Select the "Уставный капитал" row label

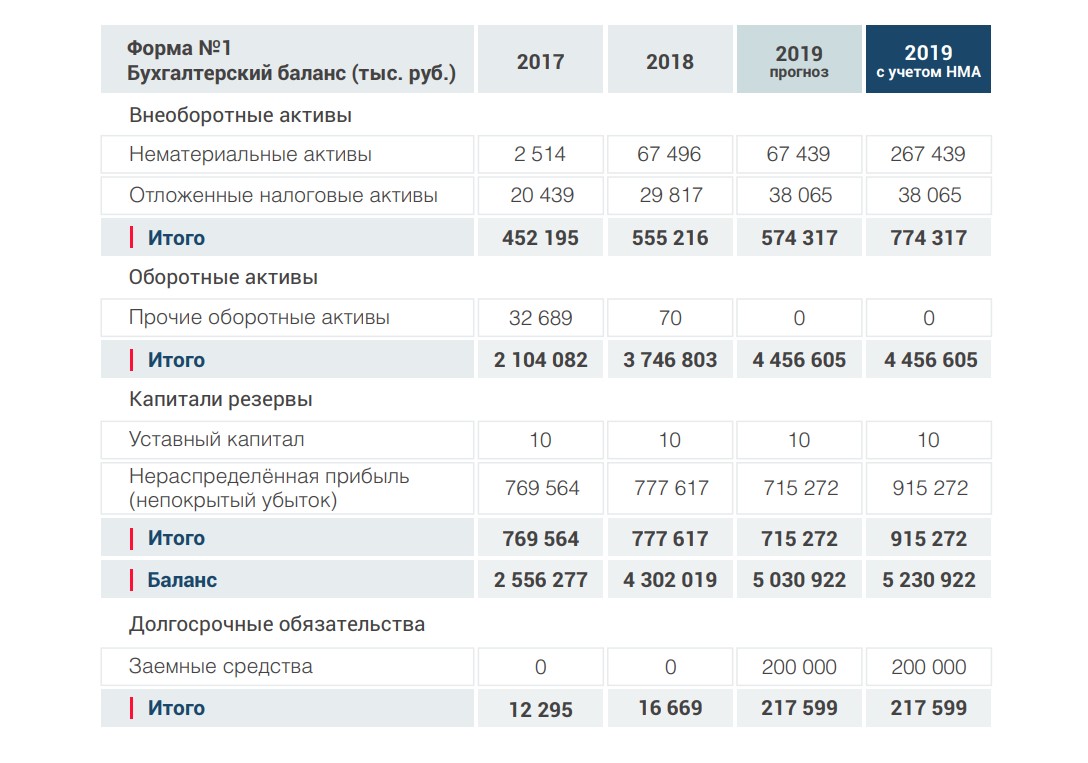coord(216,440)
